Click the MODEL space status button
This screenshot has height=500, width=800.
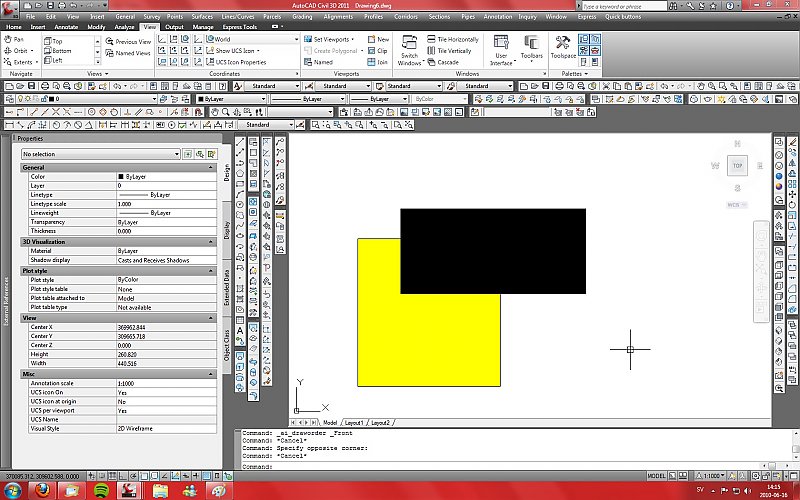(656, 476)
